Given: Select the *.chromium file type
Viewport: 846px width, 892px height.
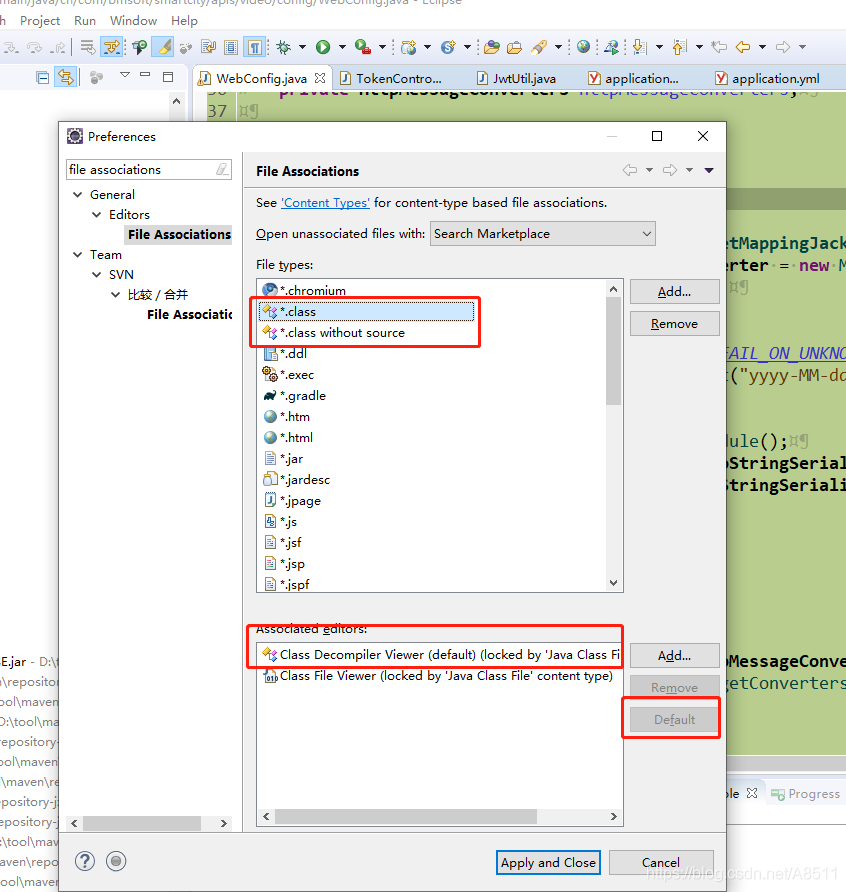Looking at the screenshot, I should coord(304,291).
